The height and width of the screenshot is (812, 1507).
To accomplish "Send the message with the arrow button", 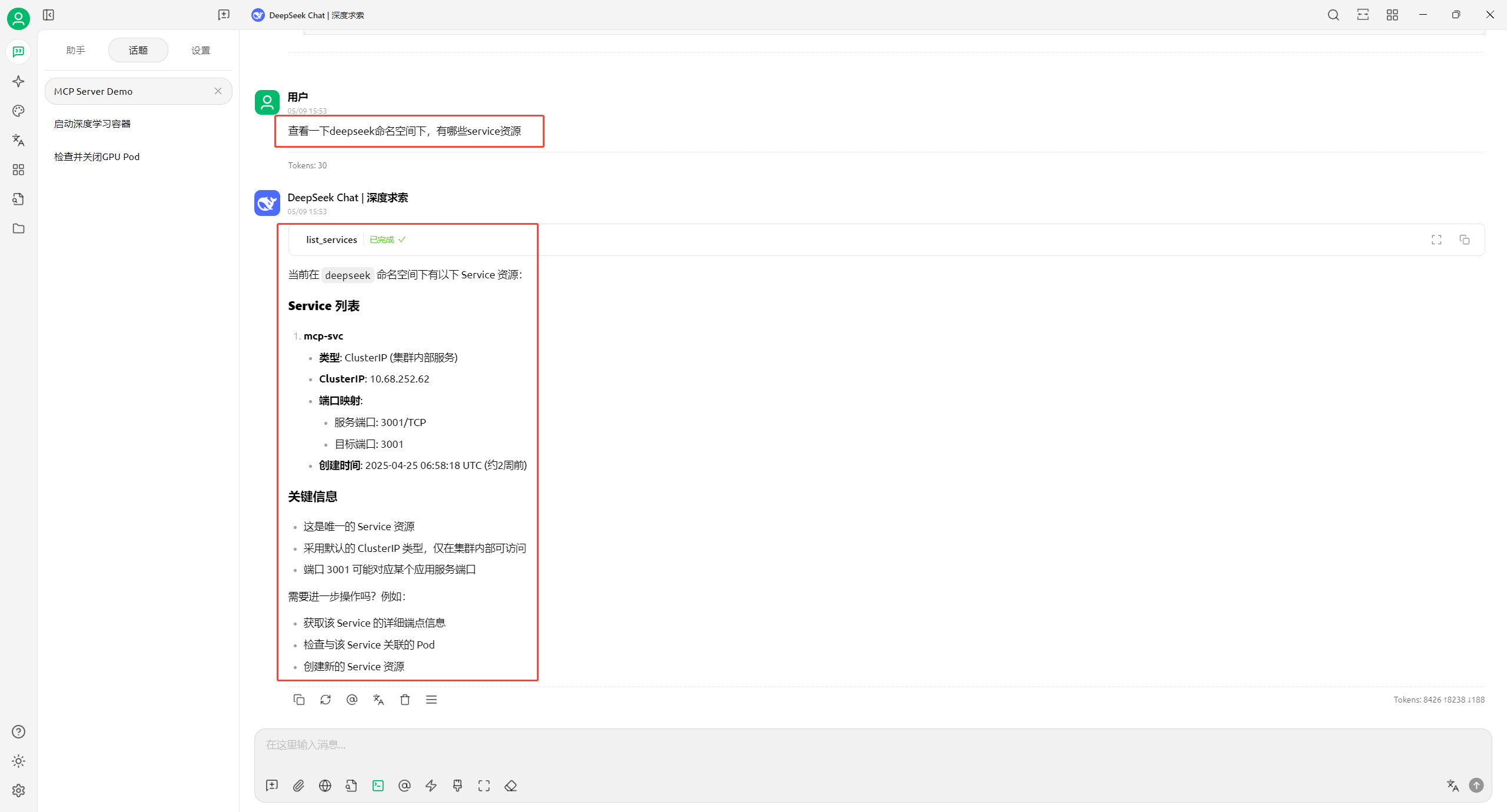I will 1476,786.
